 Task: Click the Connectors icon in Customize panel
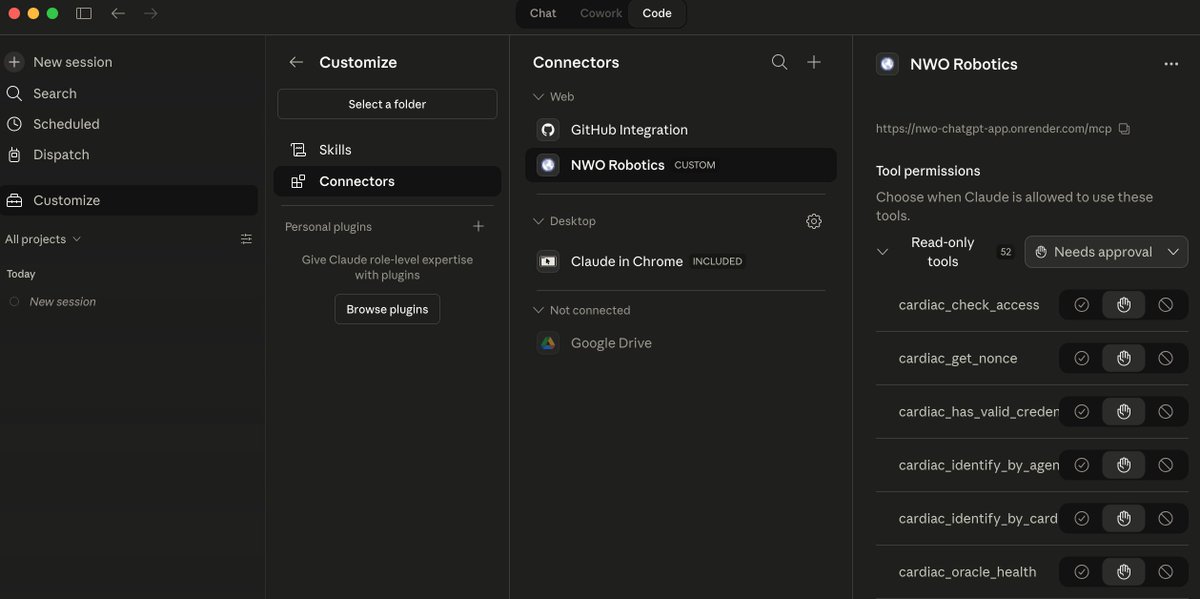coord(298,181)
